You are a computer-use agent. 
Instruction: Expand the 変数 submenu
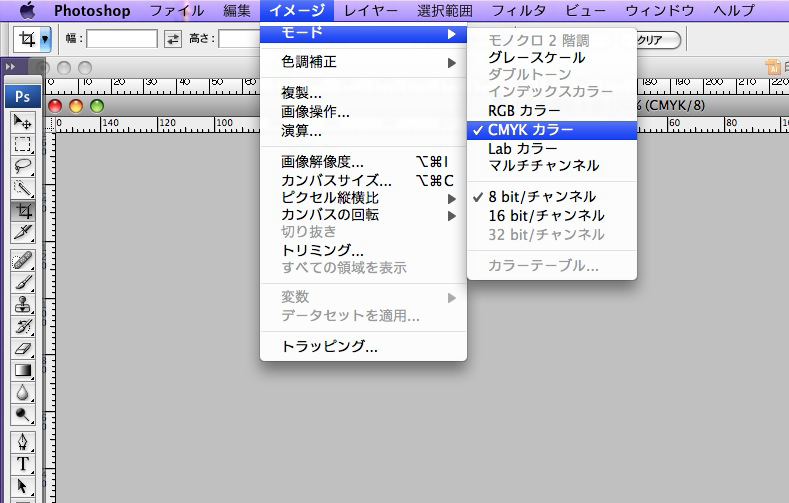[363, 297]
